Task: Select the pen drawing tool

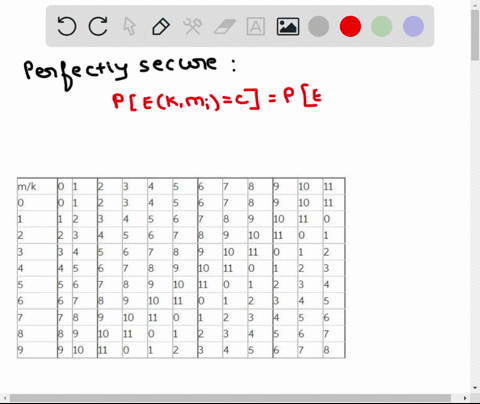Action: 161,27
